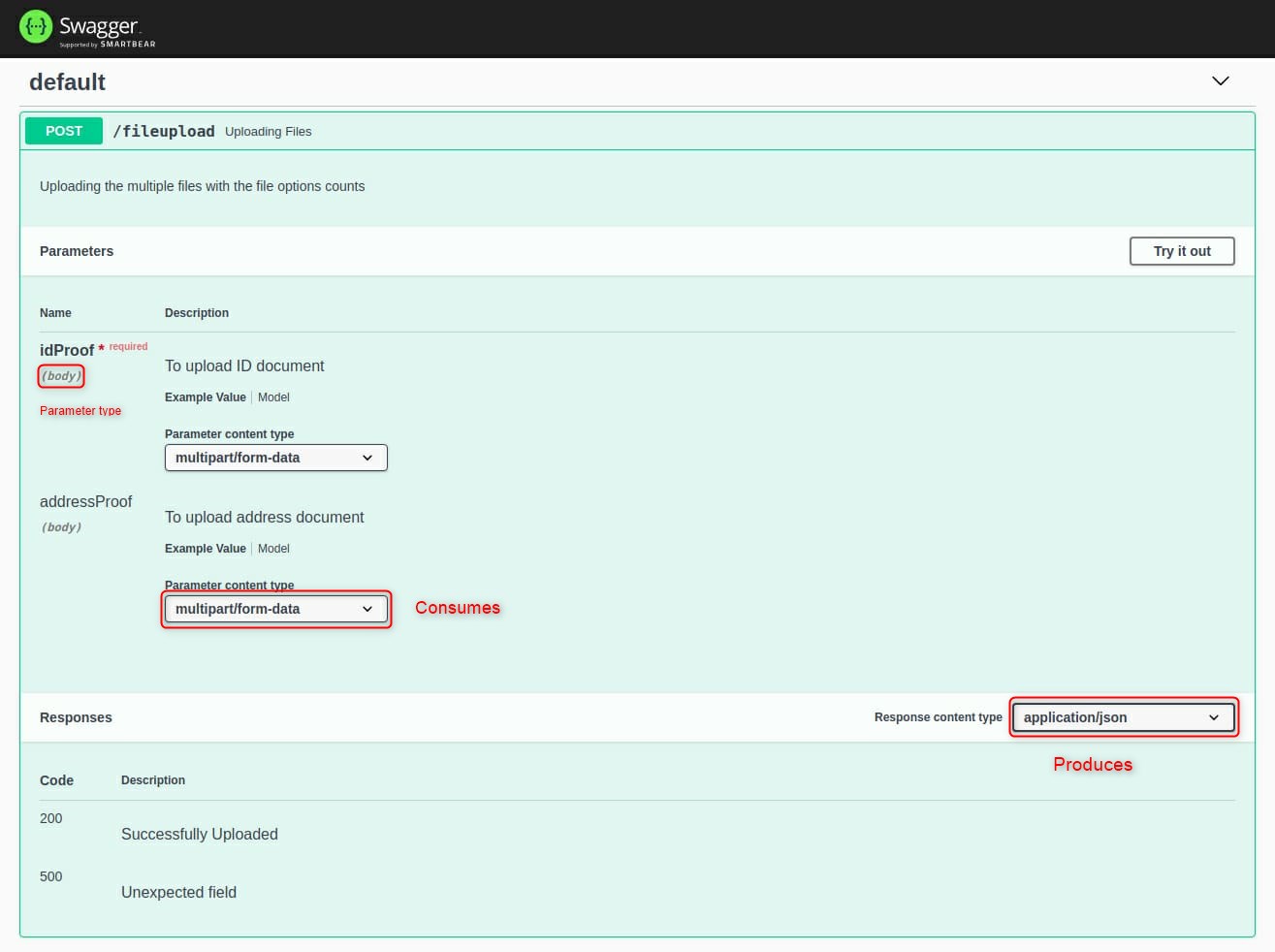Viewport: 1275px width, 952px height.
Task: Click the Swagger logo icon
Action: pyautogui.click(x=36, y=27)
